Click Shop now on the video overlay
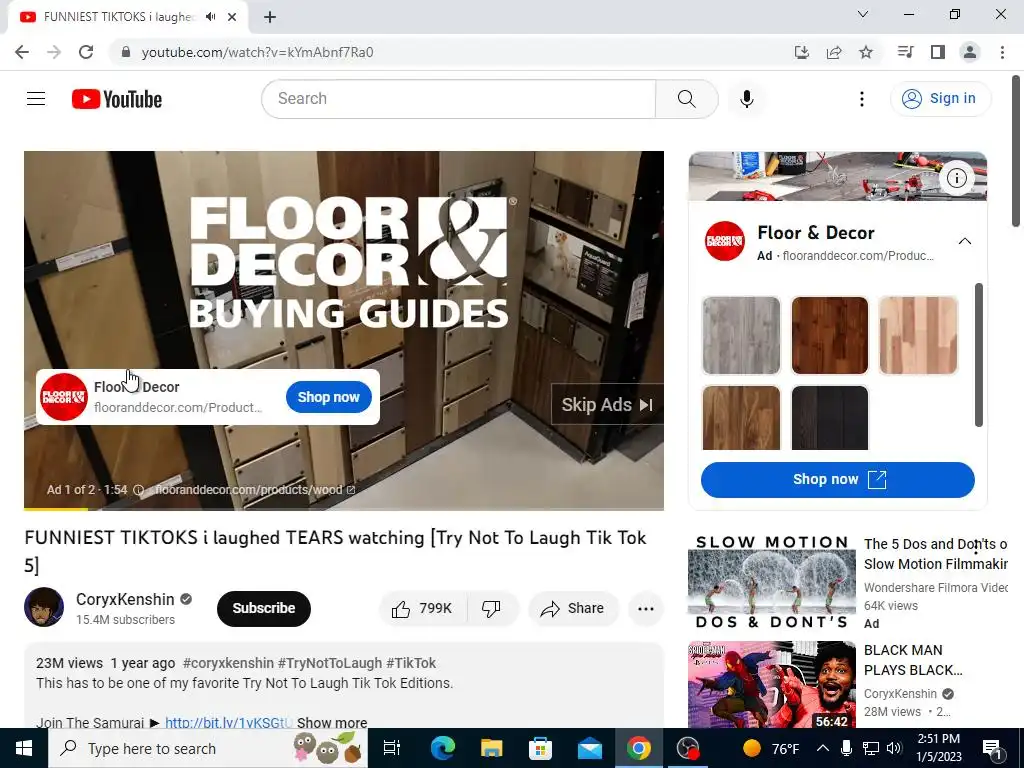The image size is (1024, 768). click(x=328, y=397)
